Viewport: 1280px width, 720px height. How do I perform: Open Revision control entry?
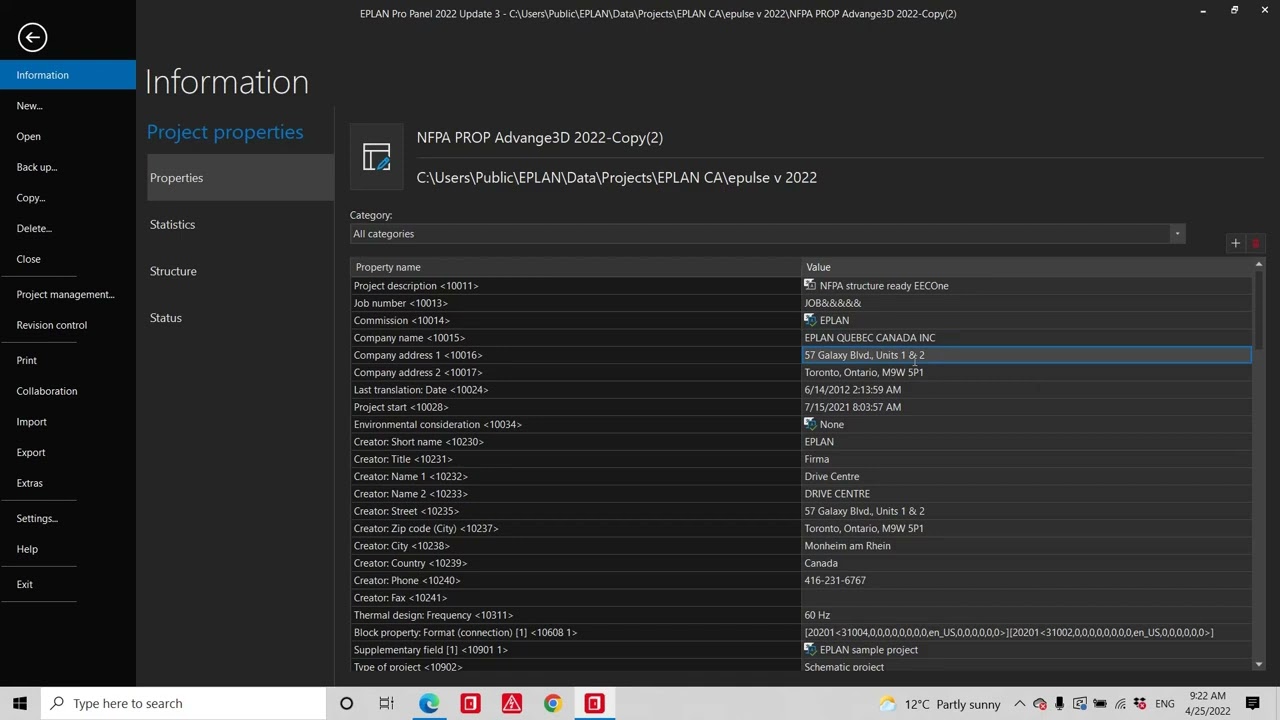tap(51, 325)
